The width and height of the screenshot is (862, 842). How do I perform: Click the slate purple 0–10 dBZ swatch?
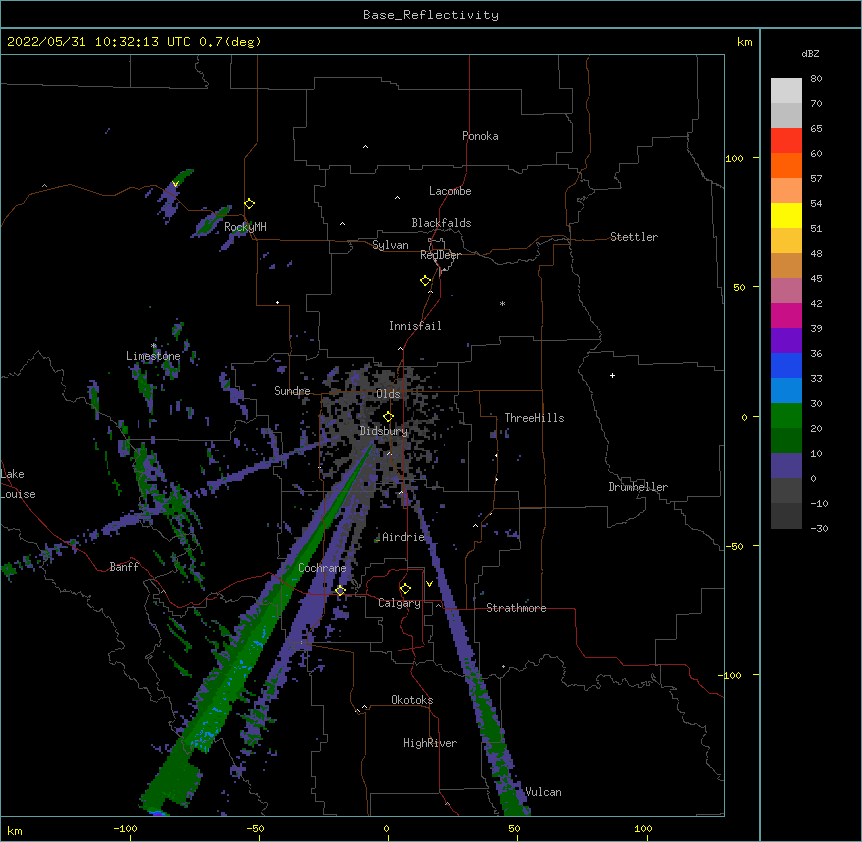point(786,466)
